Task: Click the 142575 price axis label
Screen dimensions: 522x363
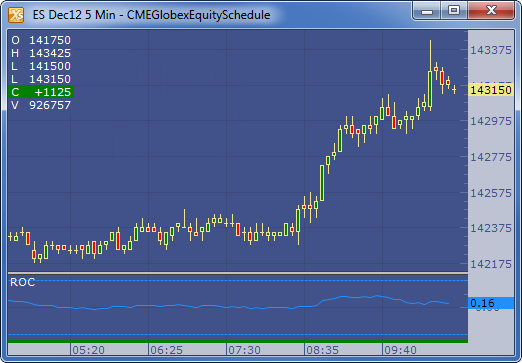Action: (x=491, y=193)
